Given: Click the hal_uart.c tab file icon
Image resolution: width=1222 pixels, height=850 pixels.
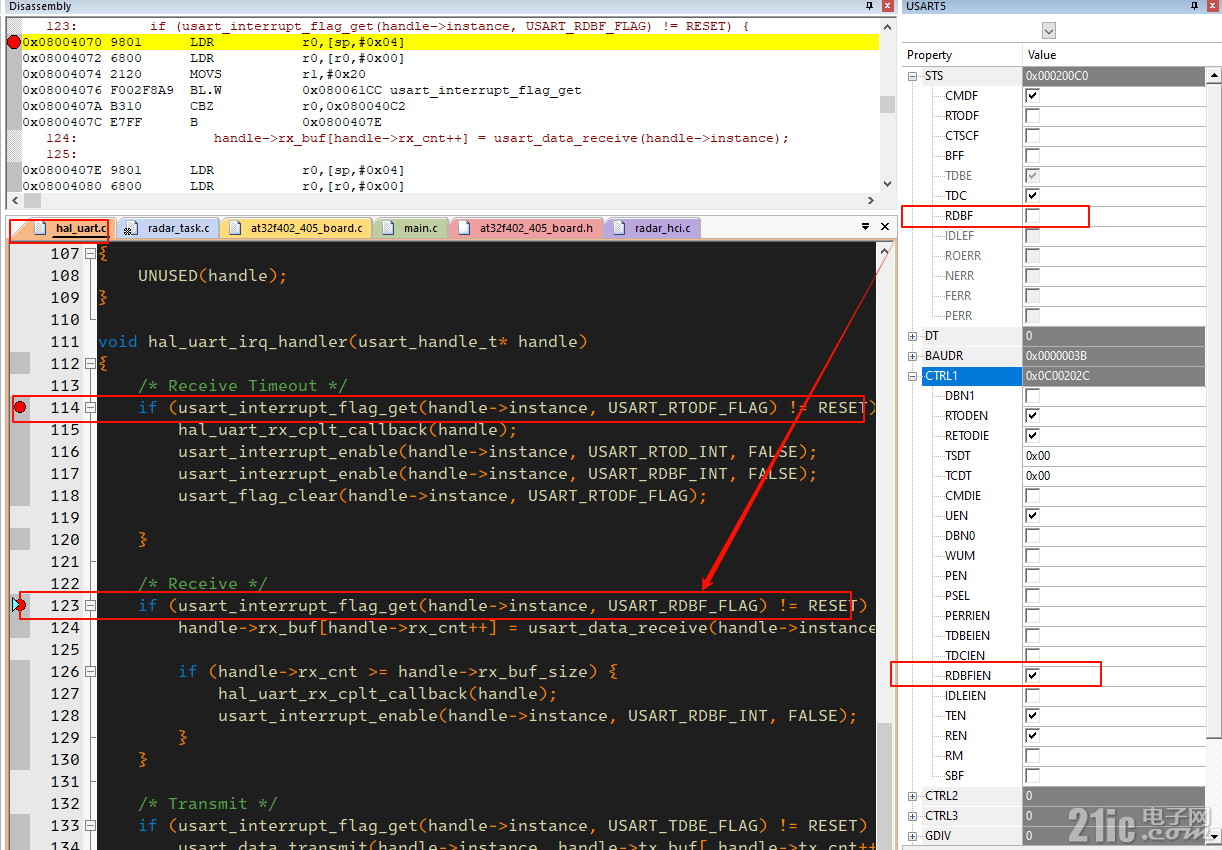Looking at the screenshot, I should (x=40, y=228).
